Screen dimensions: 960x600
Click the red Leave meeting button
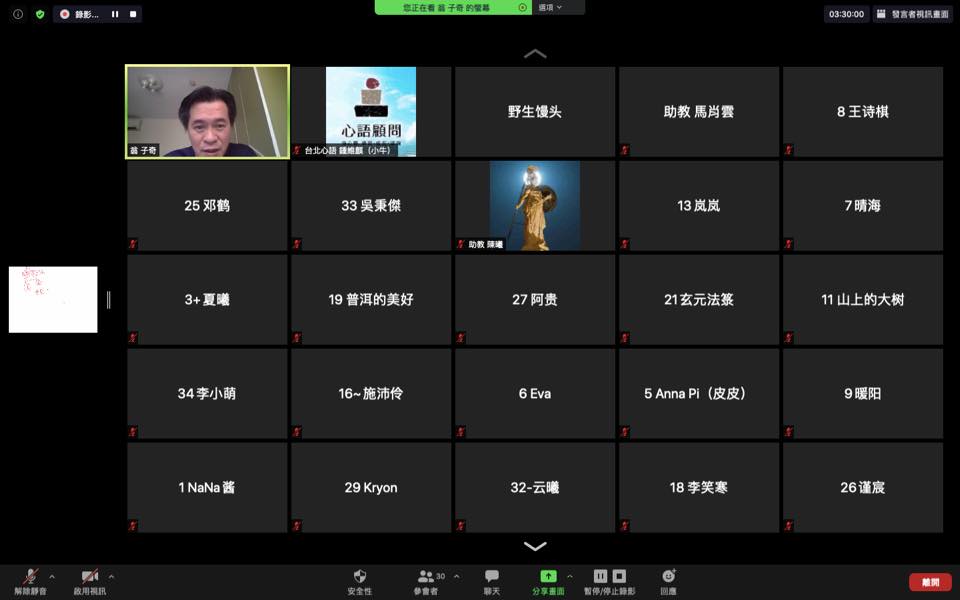click(930, 582)
